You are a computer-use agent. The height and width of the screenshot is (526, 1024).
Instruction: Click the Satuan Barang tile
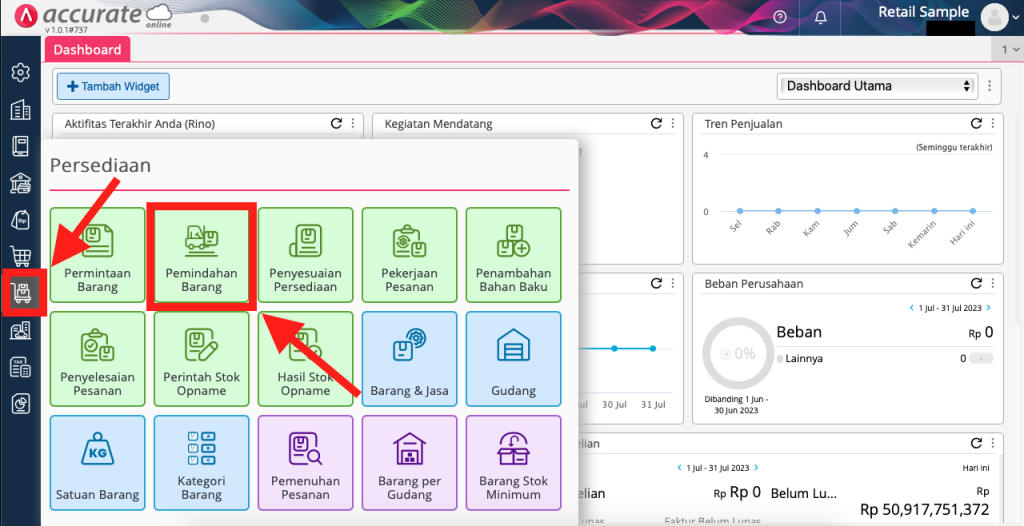pos(97,462)
